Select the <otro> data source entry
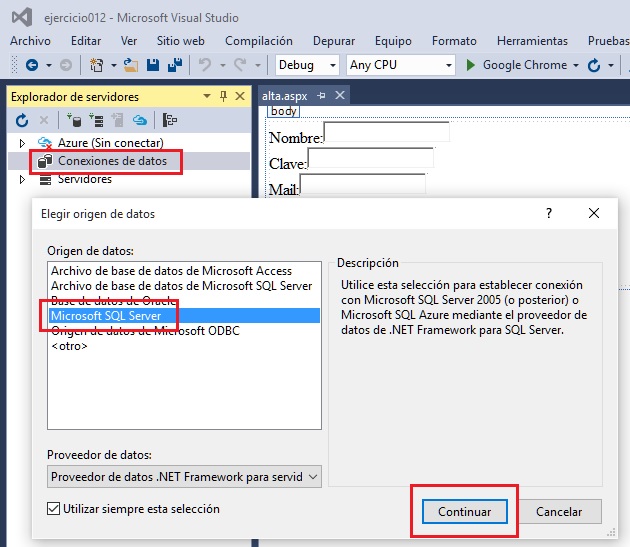 click(x=69, y=346)
